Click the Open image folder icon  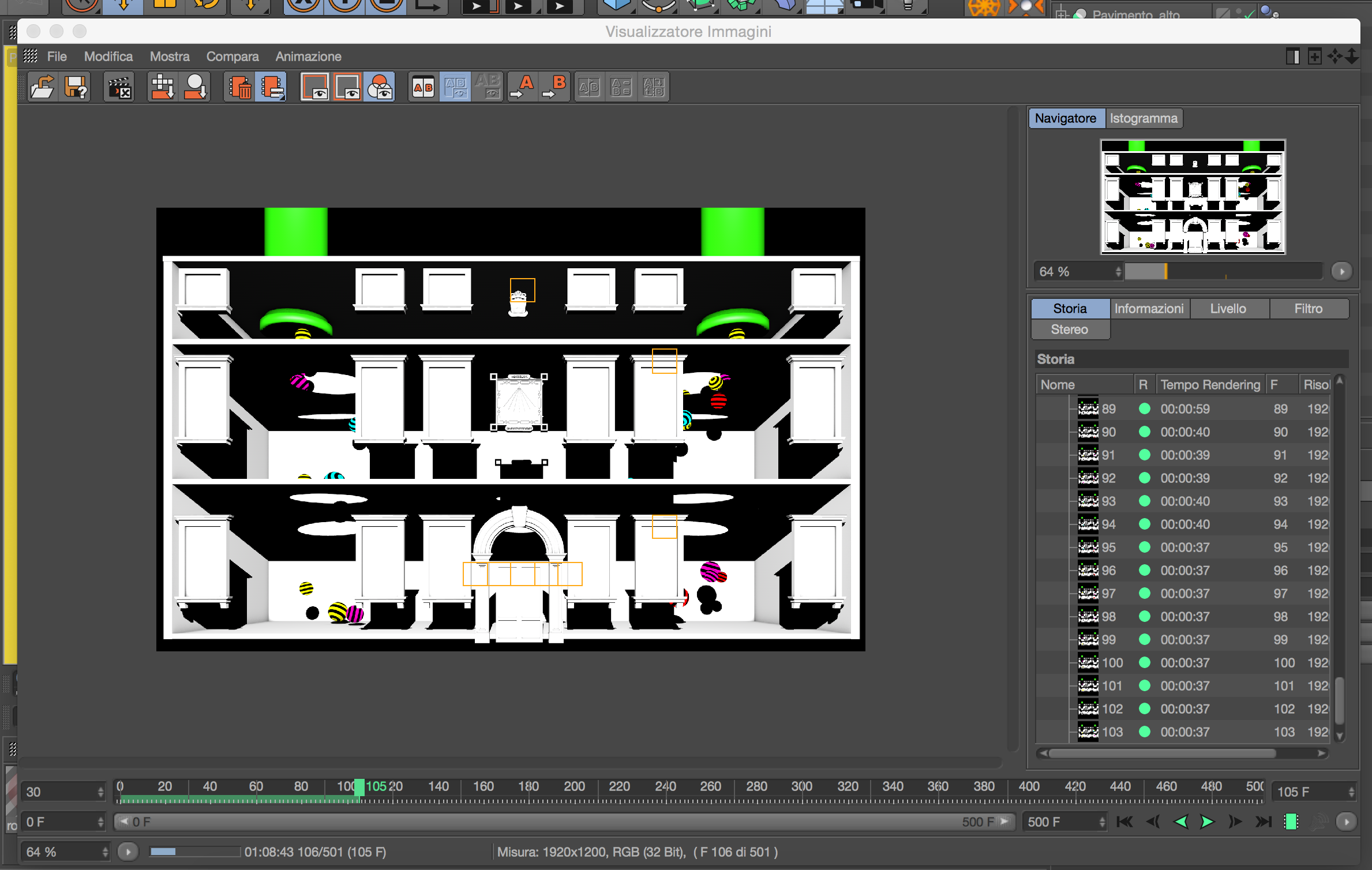click(x=42, y=87)
